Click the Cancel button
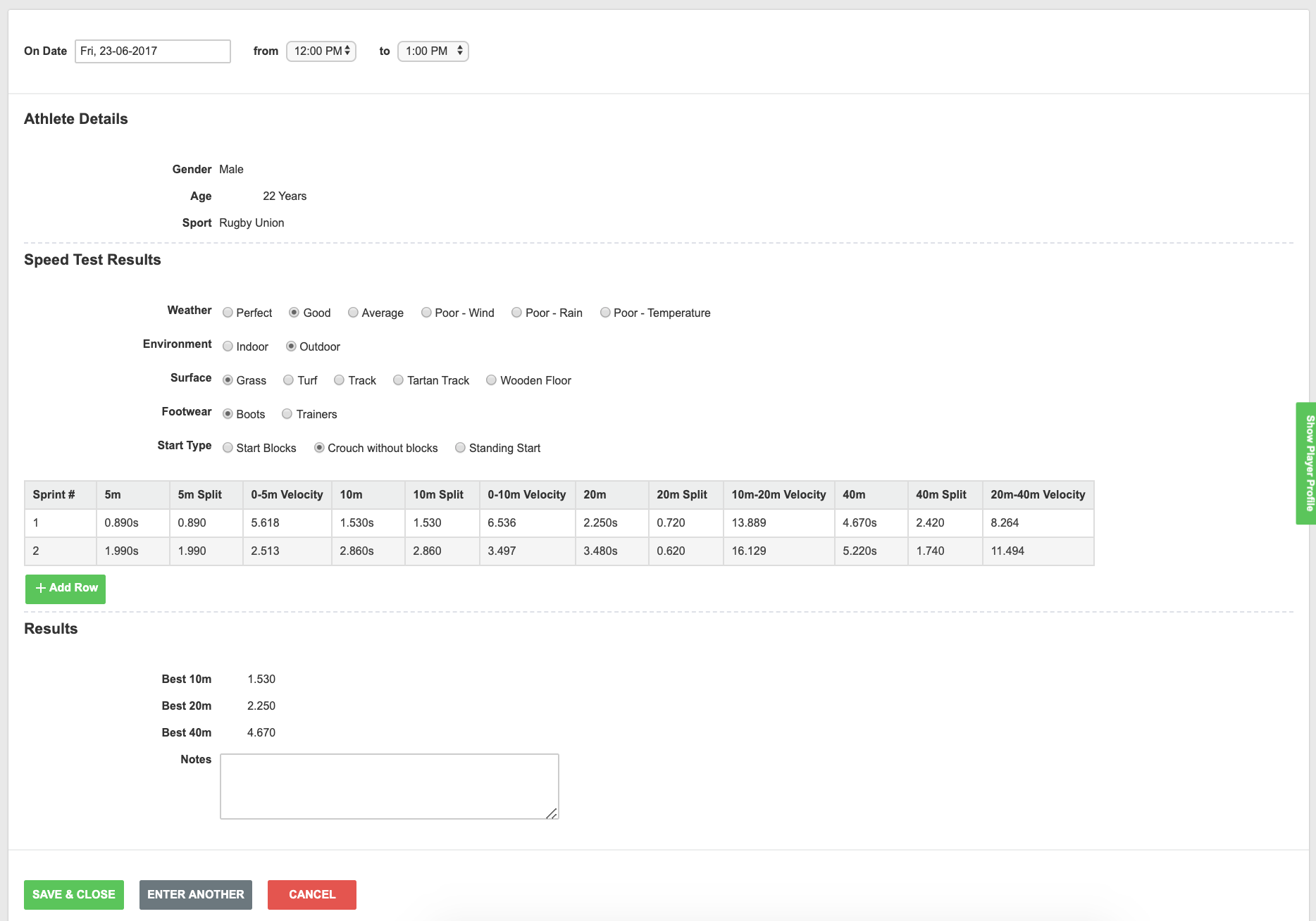1316x921 pixels. [x=312, y=895]
